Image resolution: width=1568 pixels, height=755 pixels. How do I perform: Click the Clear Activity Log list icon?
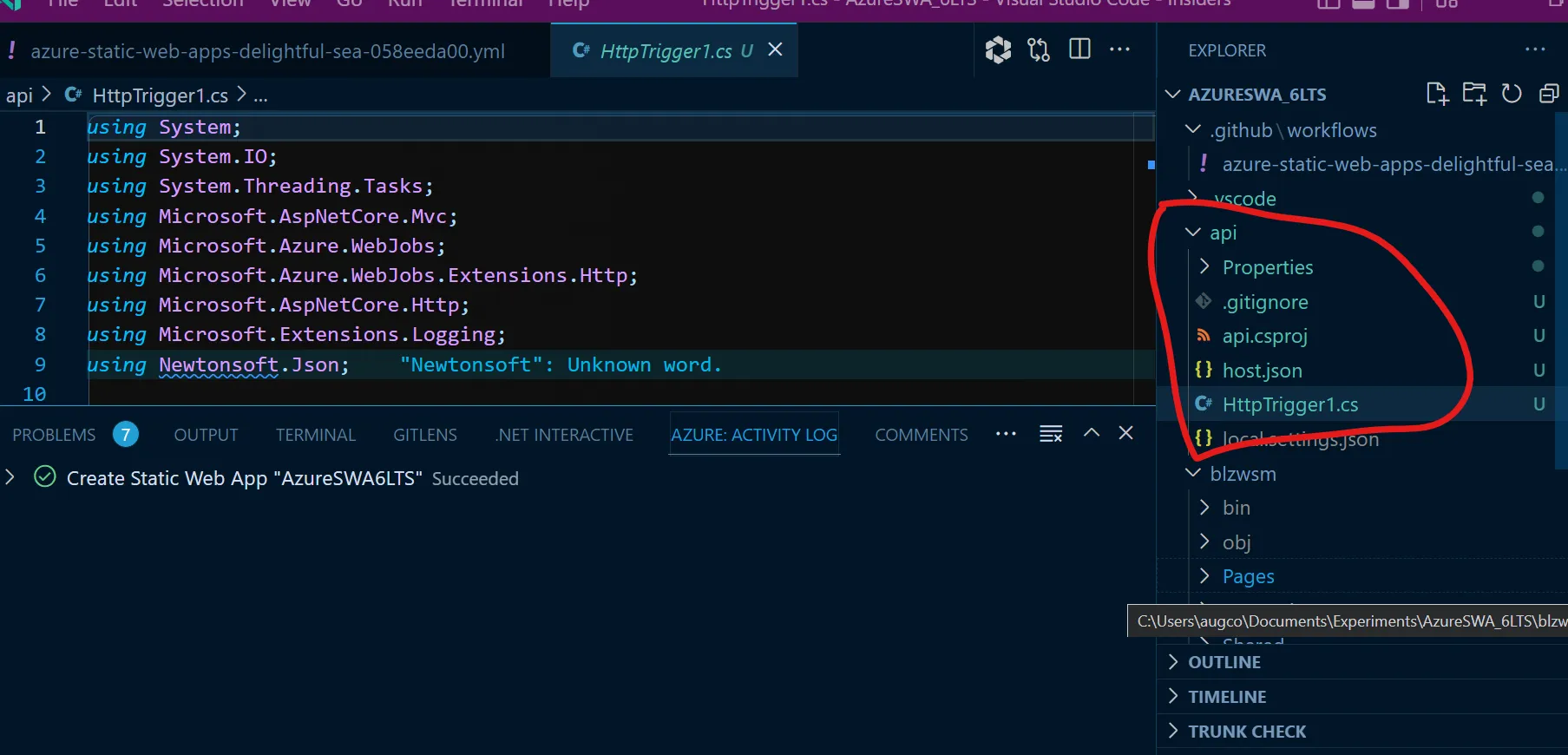[x=1051, y=434]
